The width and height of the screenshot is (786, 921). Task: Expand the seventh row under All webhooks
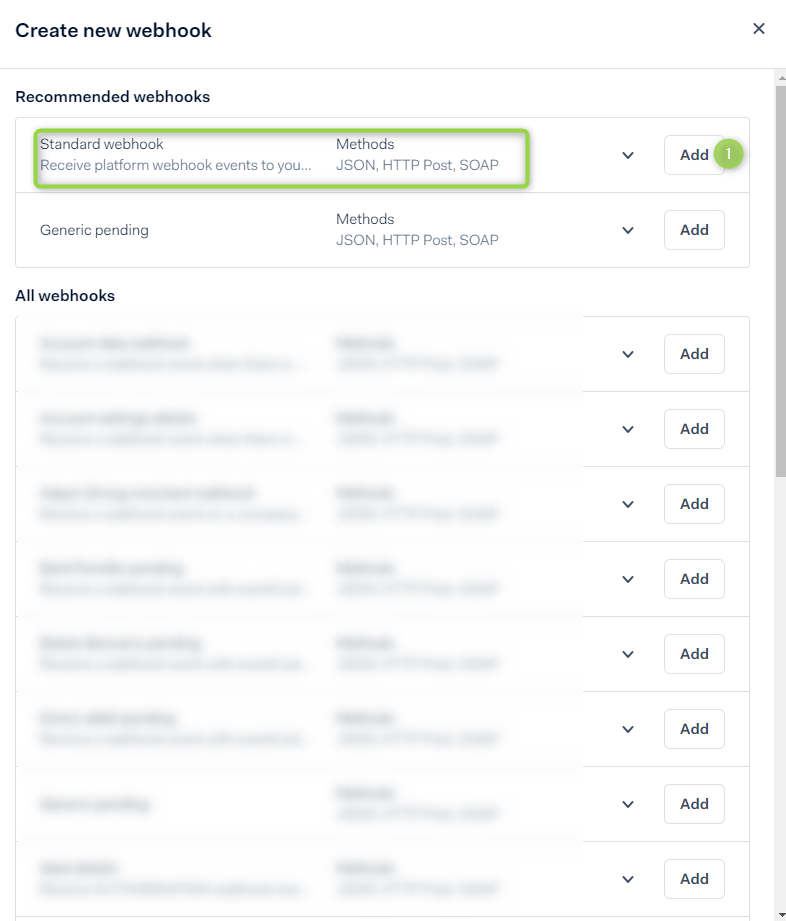pyautogui.click(x=627, y=804)
